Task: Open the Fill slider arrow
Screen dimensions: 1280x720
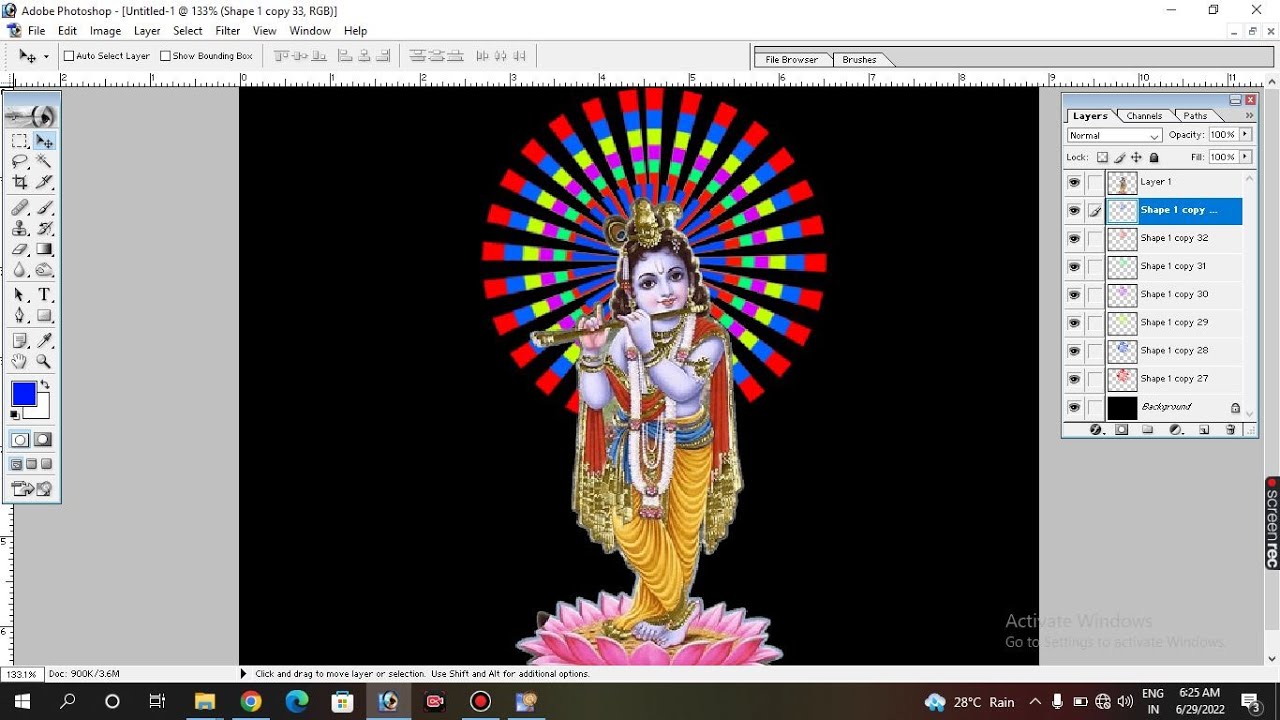Action: click(1246, 157)
